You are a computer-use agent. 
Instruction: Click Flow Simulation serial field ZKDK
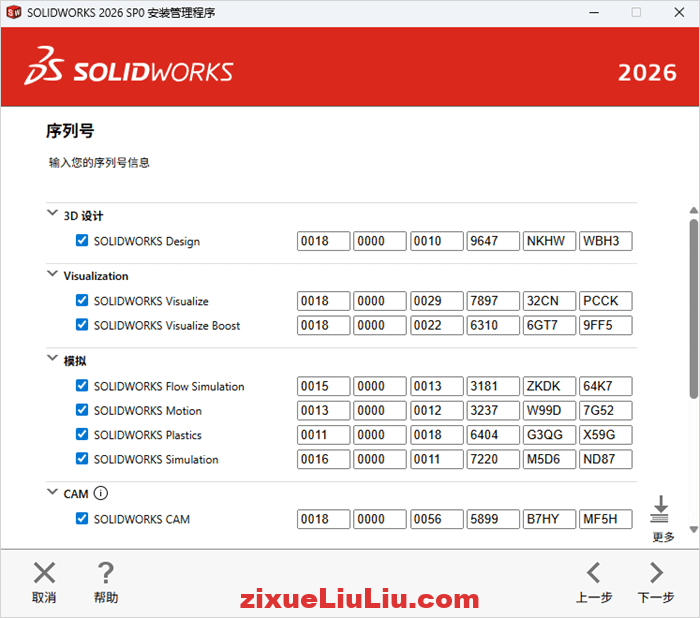[x=549, y=386]
